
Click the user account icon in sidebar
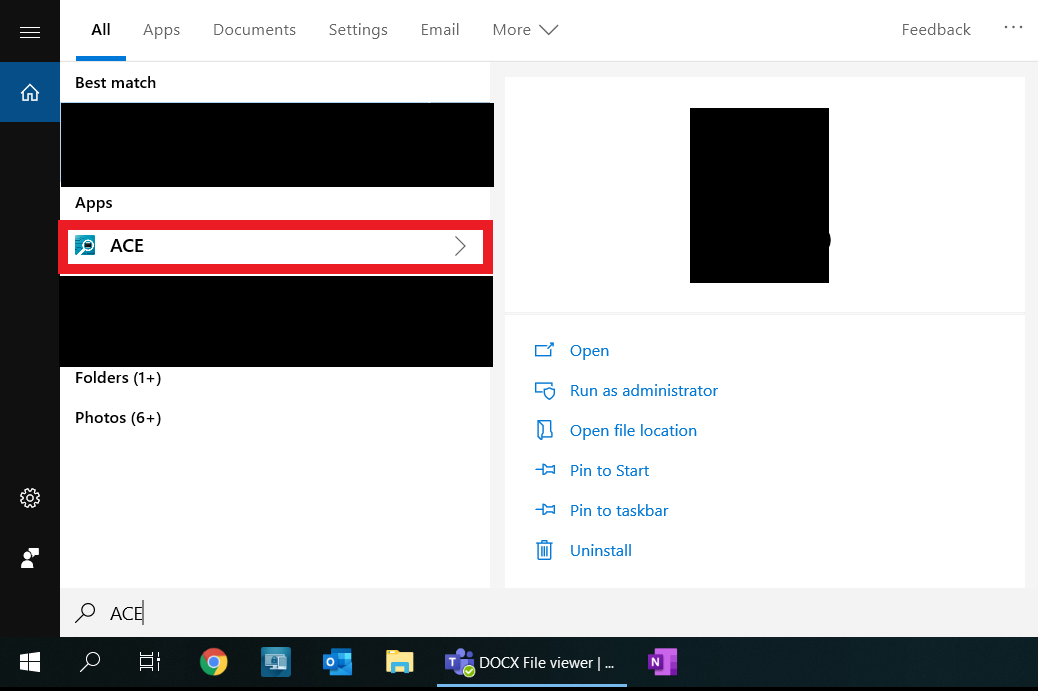click(x=30, y=558)
